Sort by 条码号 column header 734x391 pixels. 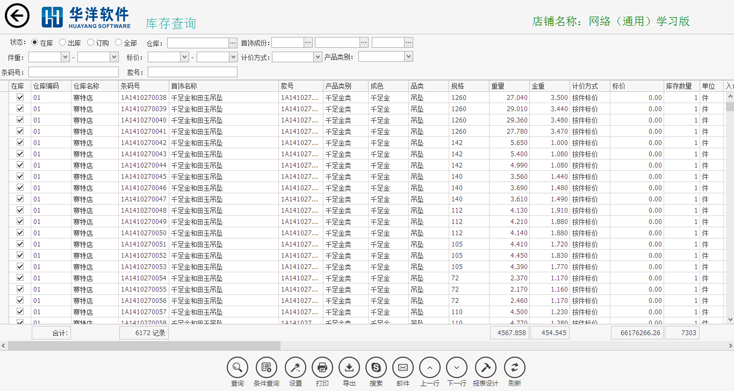click(x=144, y=86)
